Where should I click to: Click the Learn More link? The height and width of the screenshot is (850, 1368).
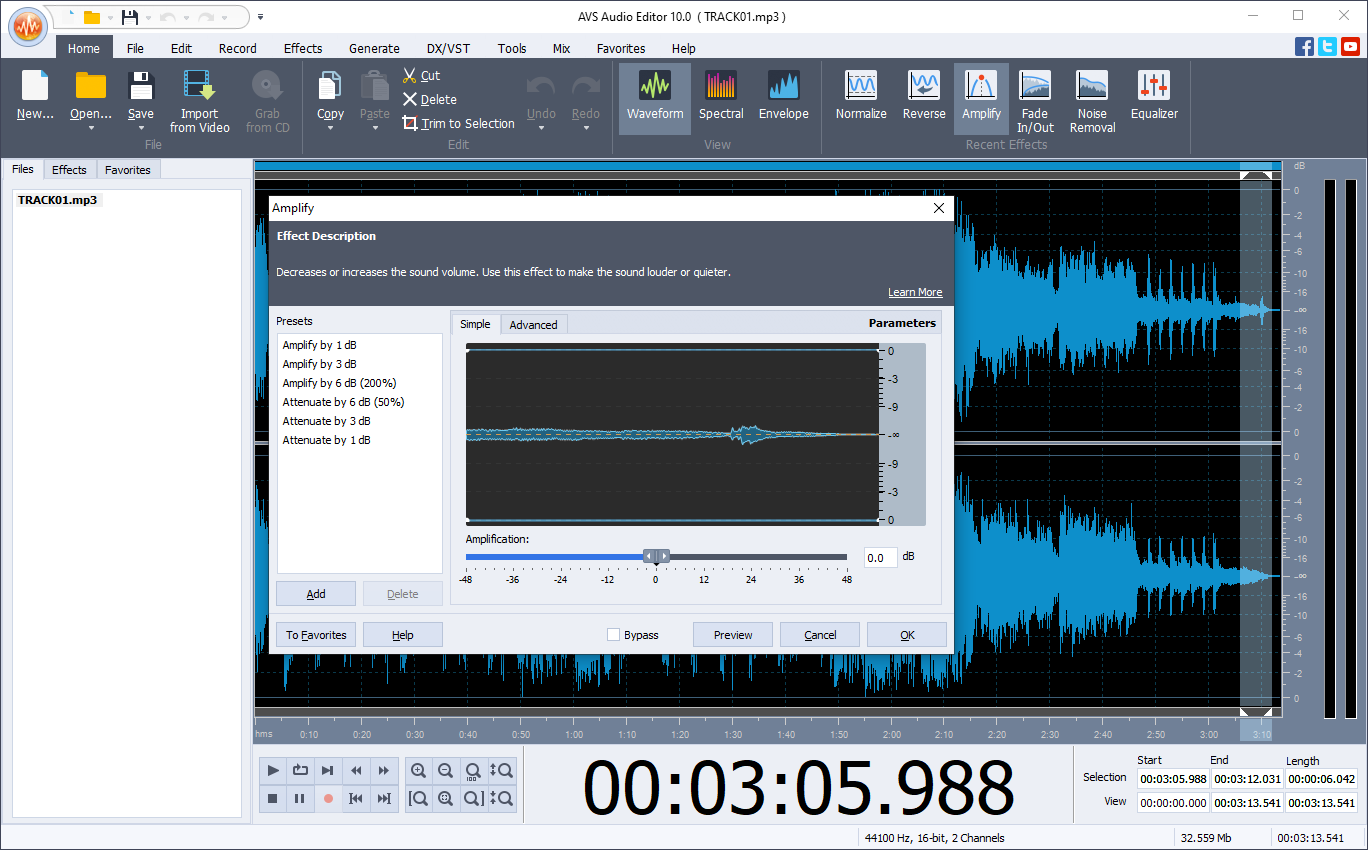point(915,292)
